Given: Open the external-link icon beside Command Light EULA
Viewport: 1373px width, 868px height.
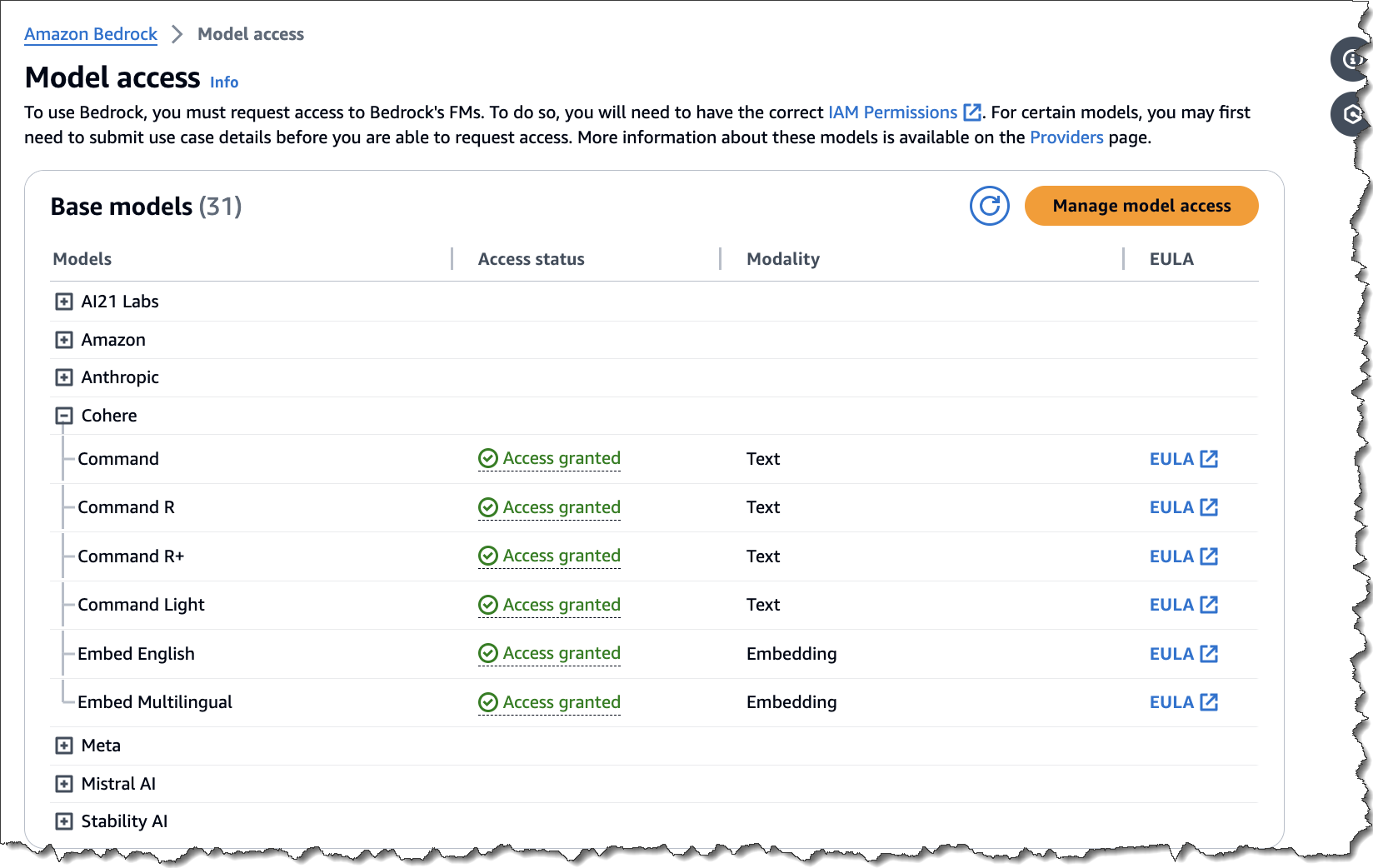Looking at the screenshot, I should point(1209,605).
